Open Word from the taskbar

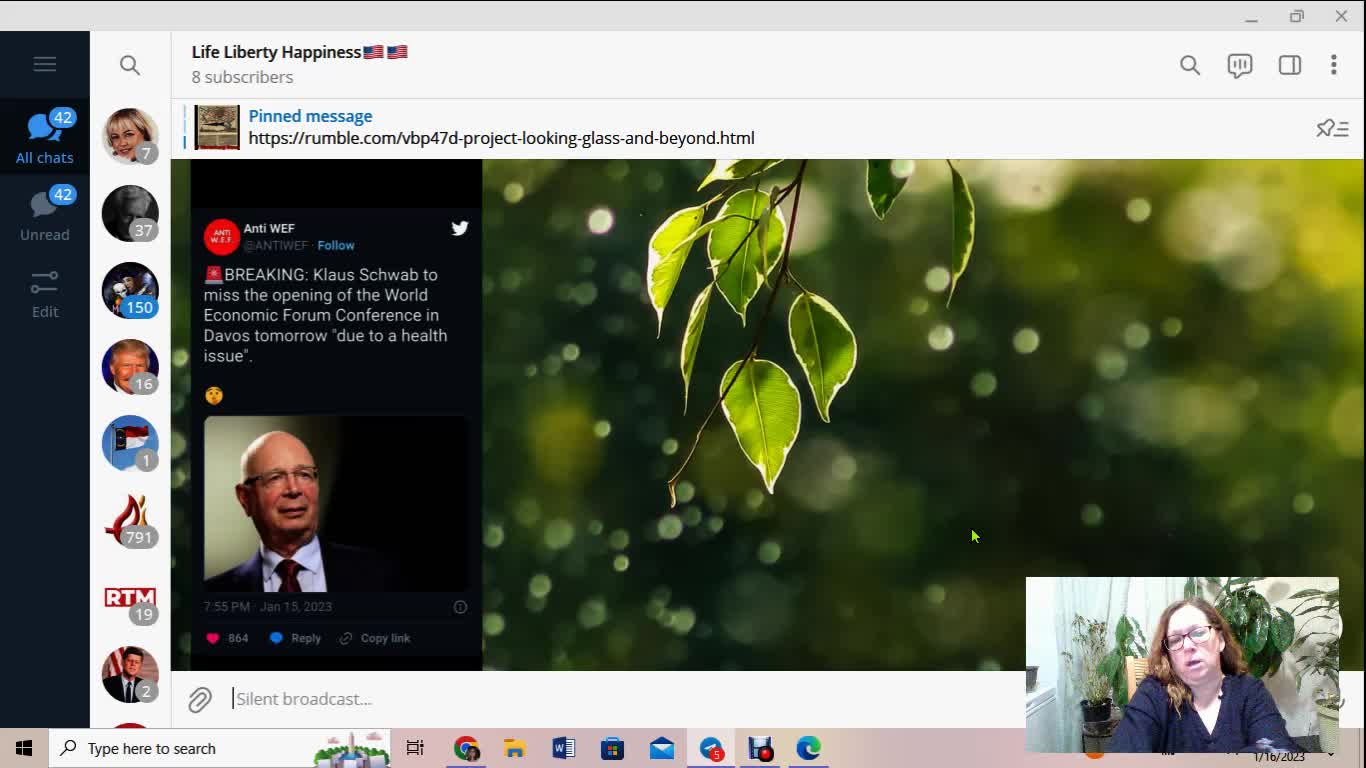click(563, 748)
